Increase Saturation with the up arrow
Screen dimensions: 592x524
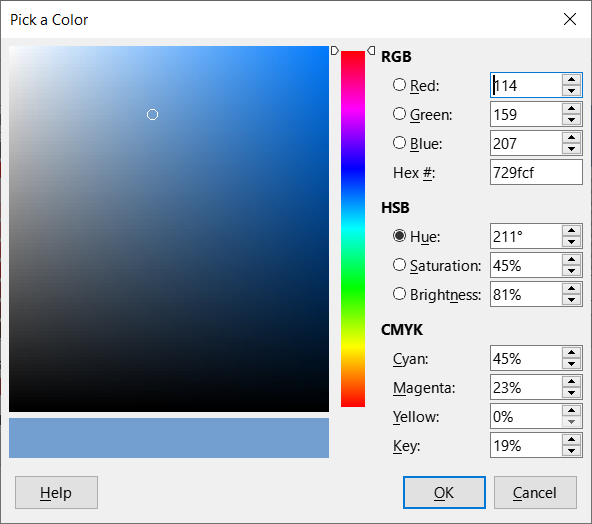click(x=571, y=259)
